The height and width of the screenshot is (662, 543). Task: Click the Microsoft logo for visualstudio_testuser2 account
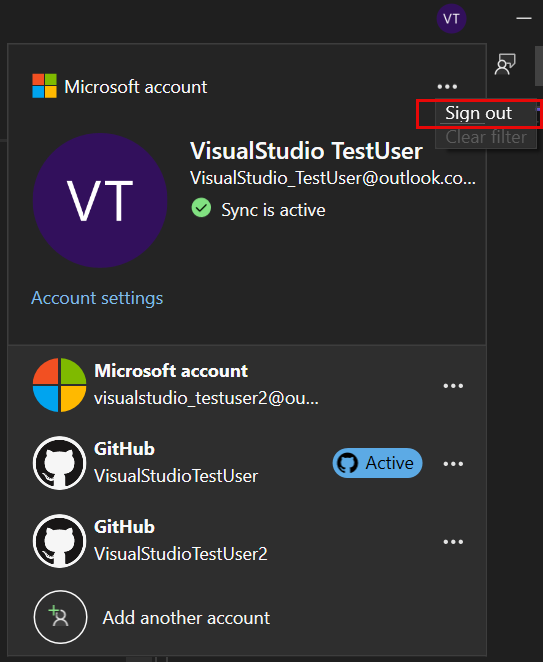pos(60,385)
